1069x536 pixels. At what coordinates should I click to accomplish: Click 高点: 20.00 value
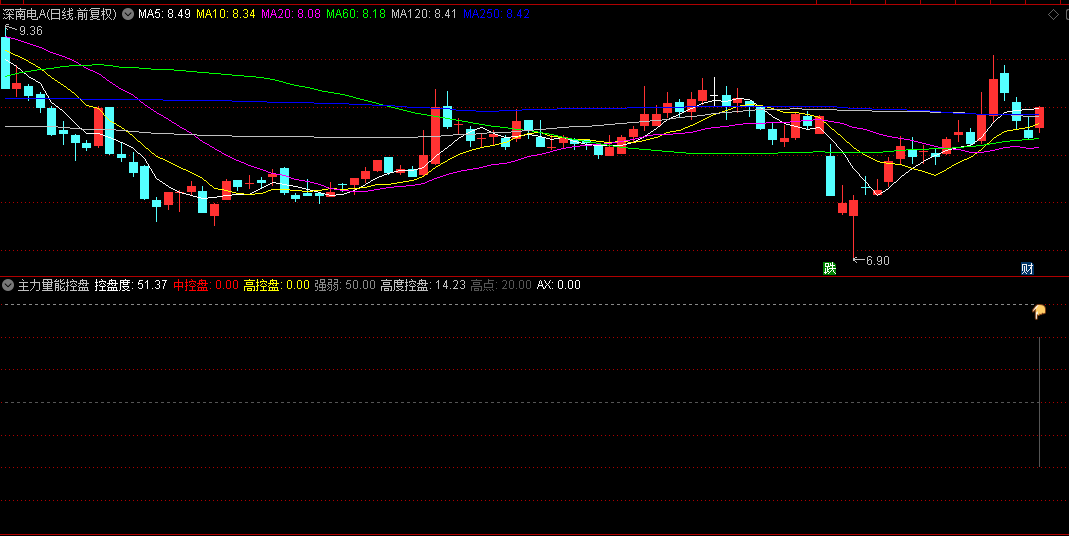[x=501, y=285]
